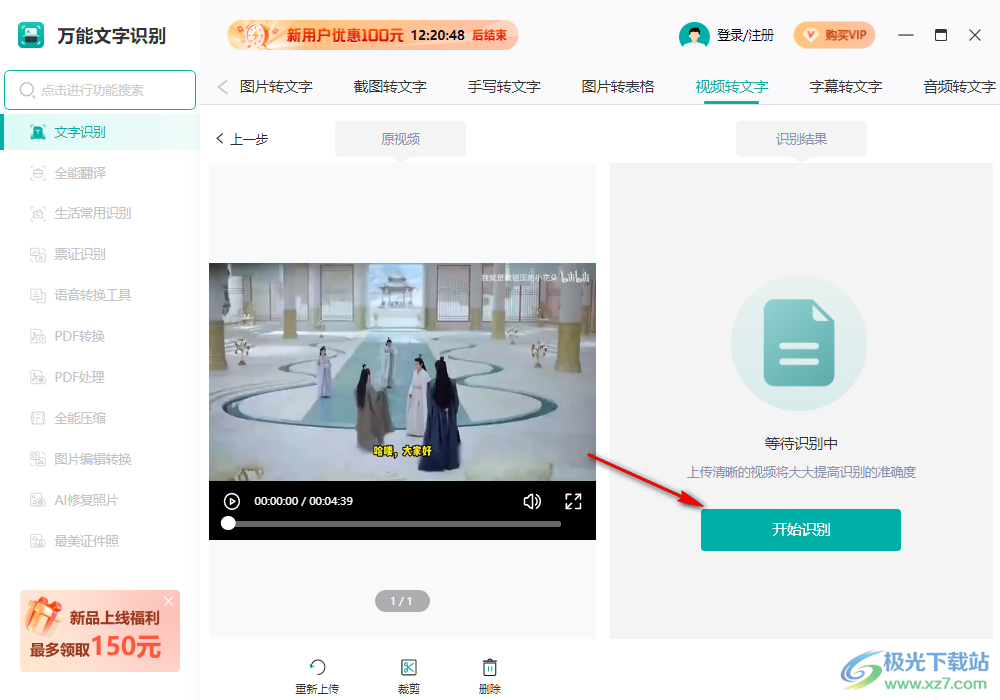Minimize the application window
1000x700 pixels.
tap(906, 35)
